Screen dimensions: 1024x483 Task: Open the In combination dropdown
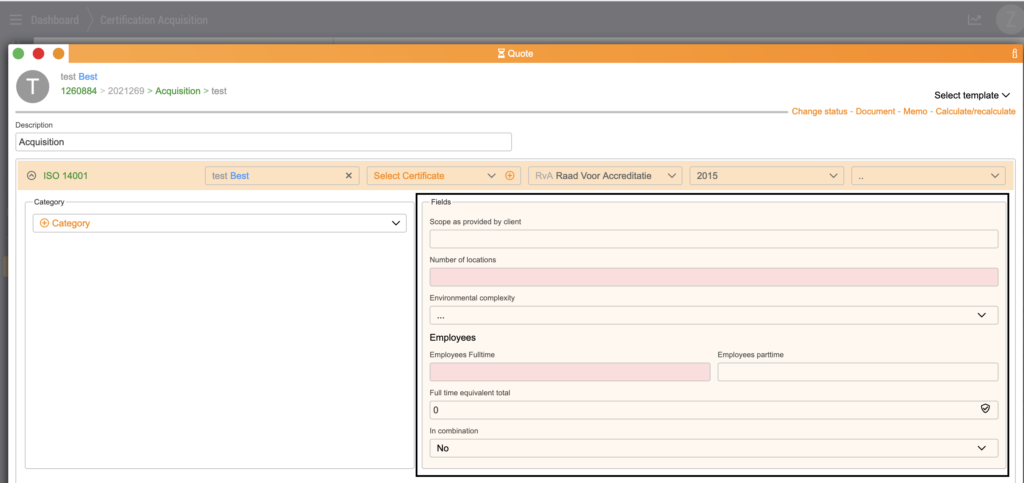coord(713,448)
